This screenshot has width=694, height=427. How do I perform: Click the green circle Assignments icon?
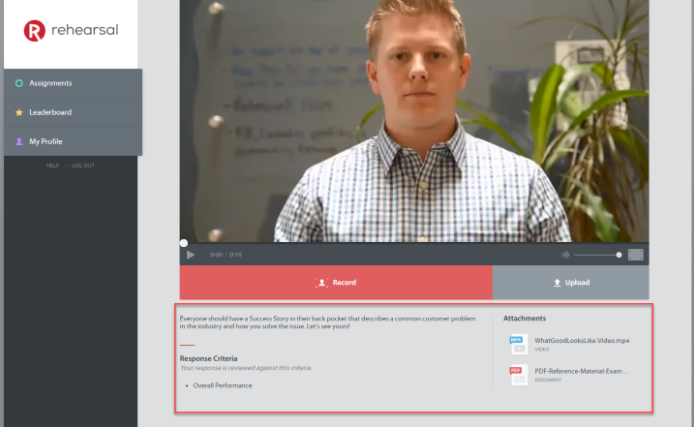coord(19,83)
